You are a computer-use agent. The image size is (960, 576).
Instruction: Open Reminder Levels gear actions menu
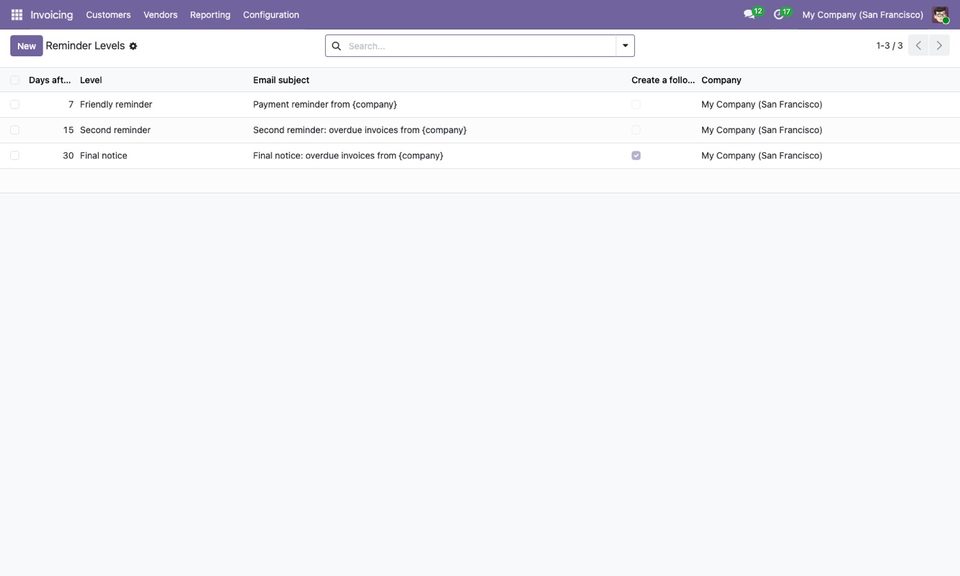coord(133,46)
